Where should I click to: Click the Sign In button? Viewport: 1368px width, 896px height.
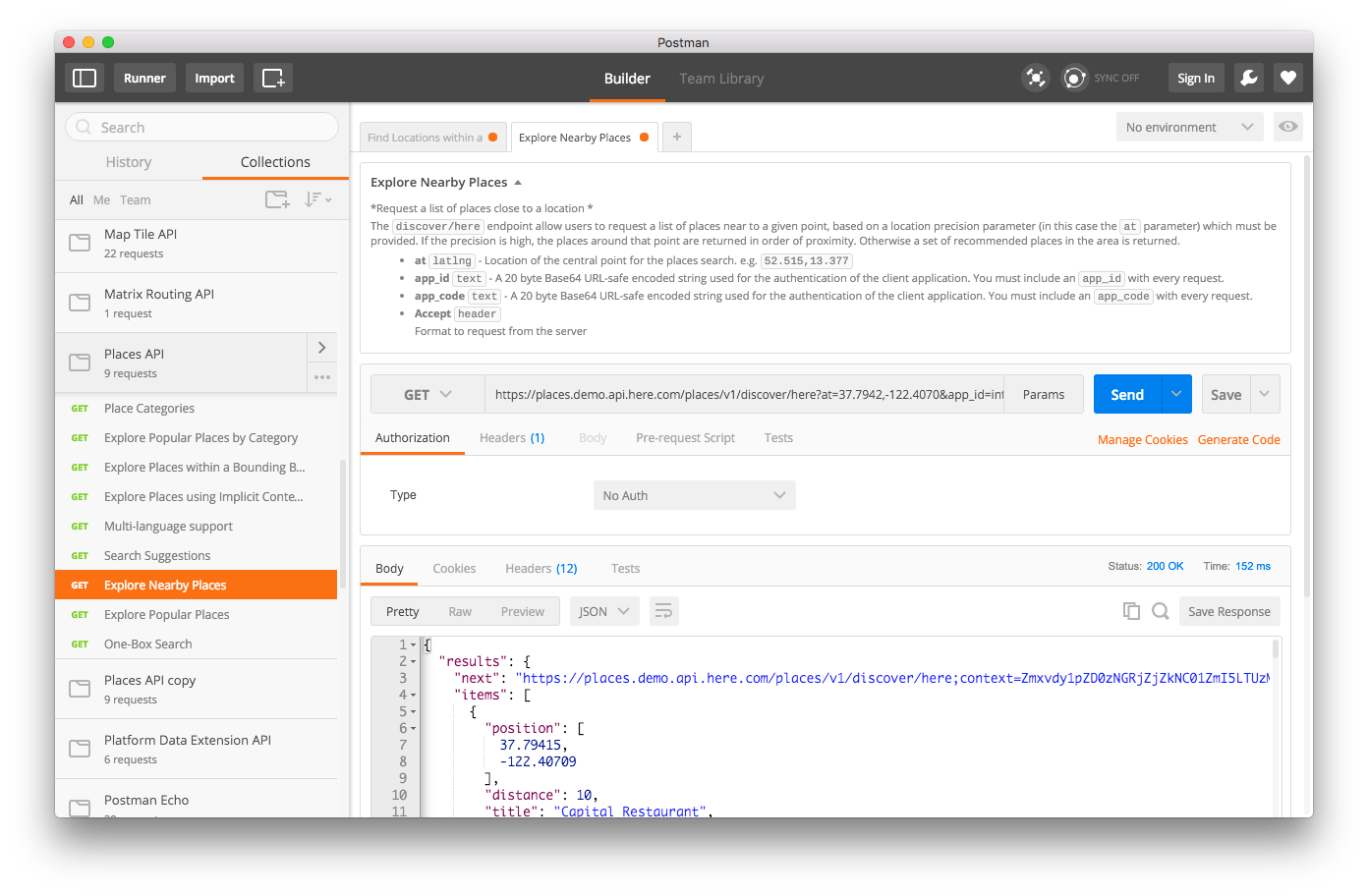pos(1196,78)
